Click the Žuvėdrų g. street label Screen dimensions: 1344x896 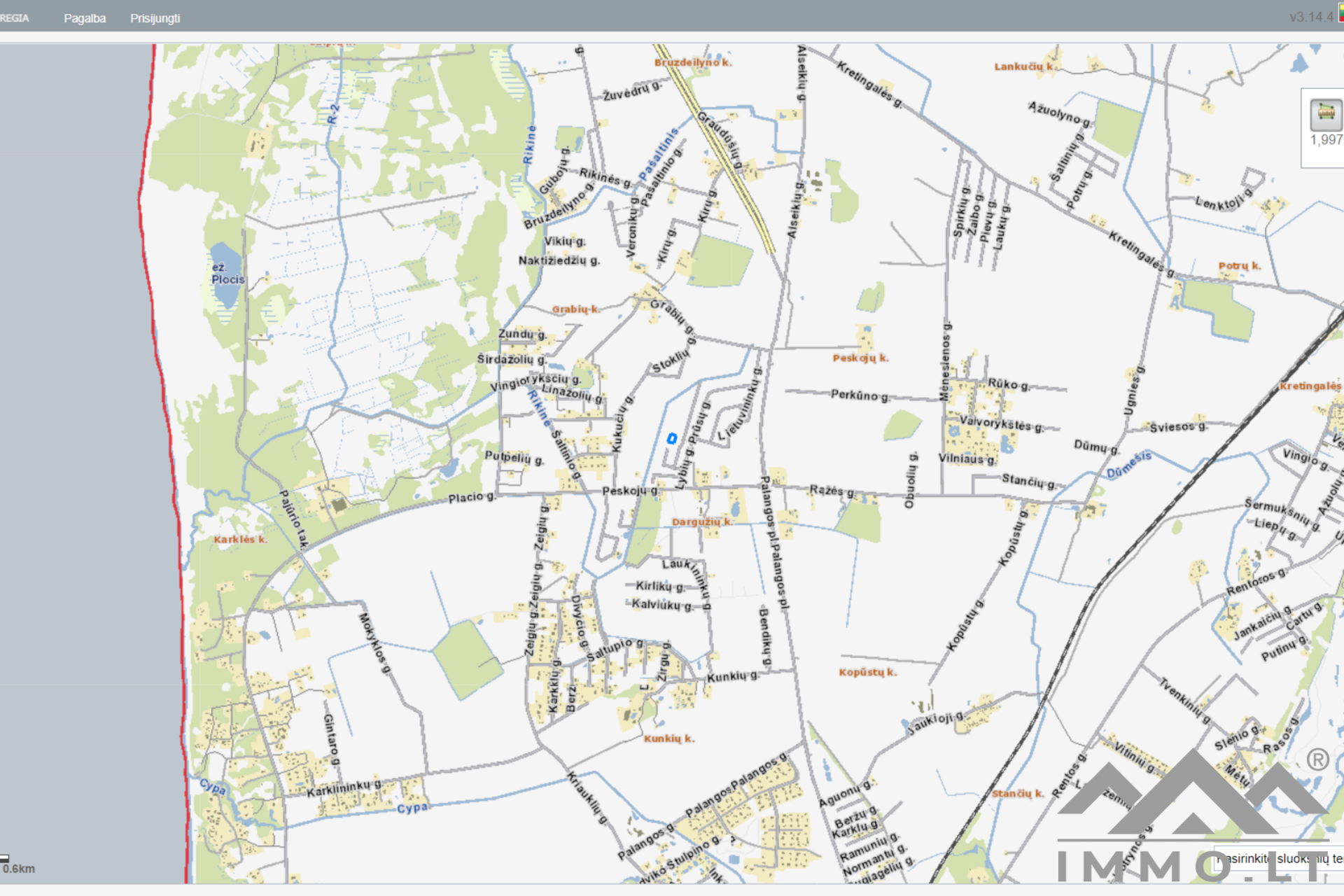click(x=633, y=90)
